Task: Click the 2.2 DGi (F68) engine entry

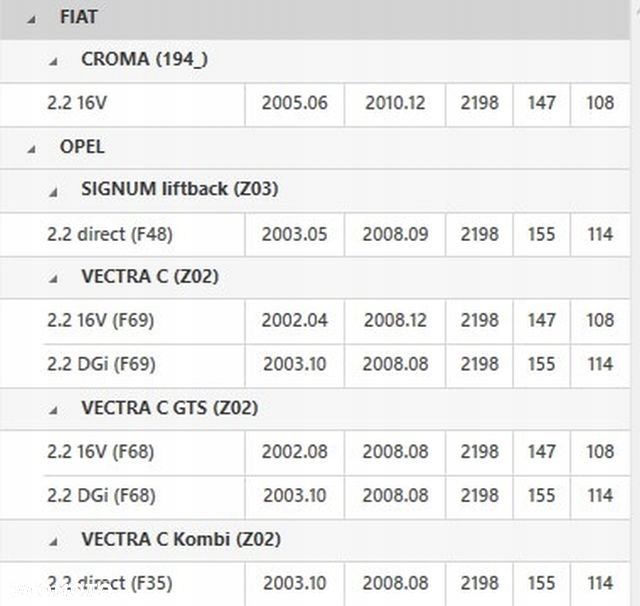Action: pos(100,495)
